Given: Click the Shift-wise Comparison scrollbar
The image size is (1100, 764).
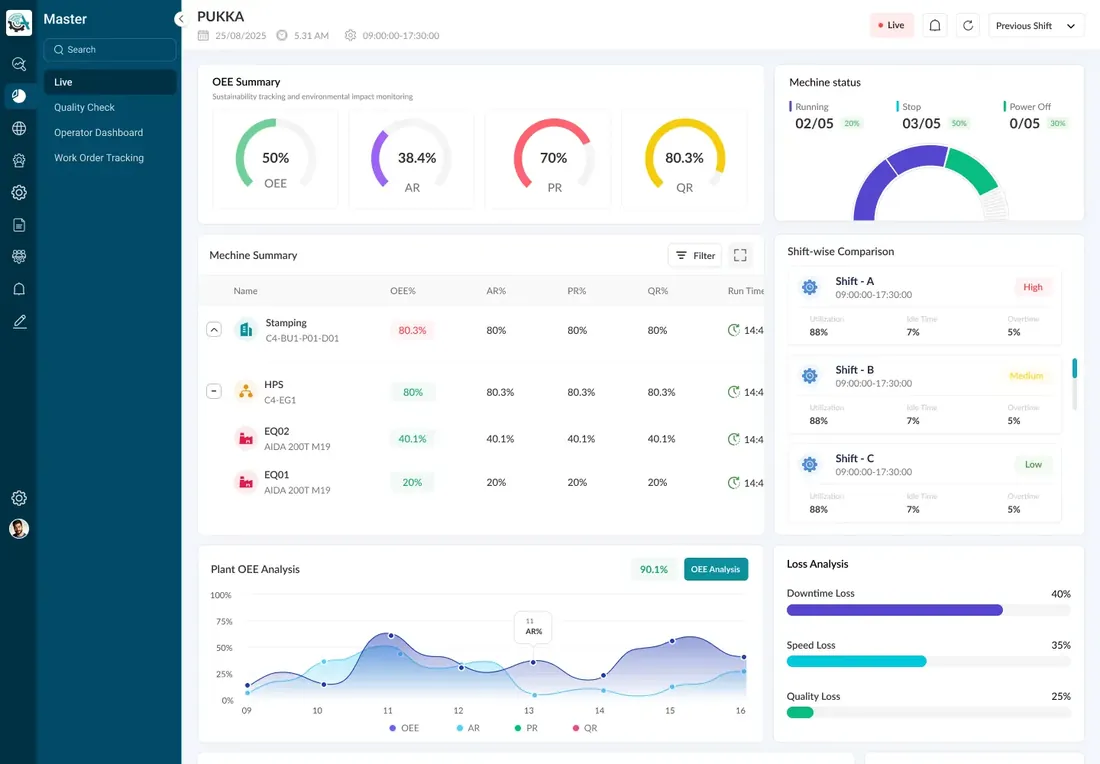Looking at the screenshot, I should [x=1074, y=369].
